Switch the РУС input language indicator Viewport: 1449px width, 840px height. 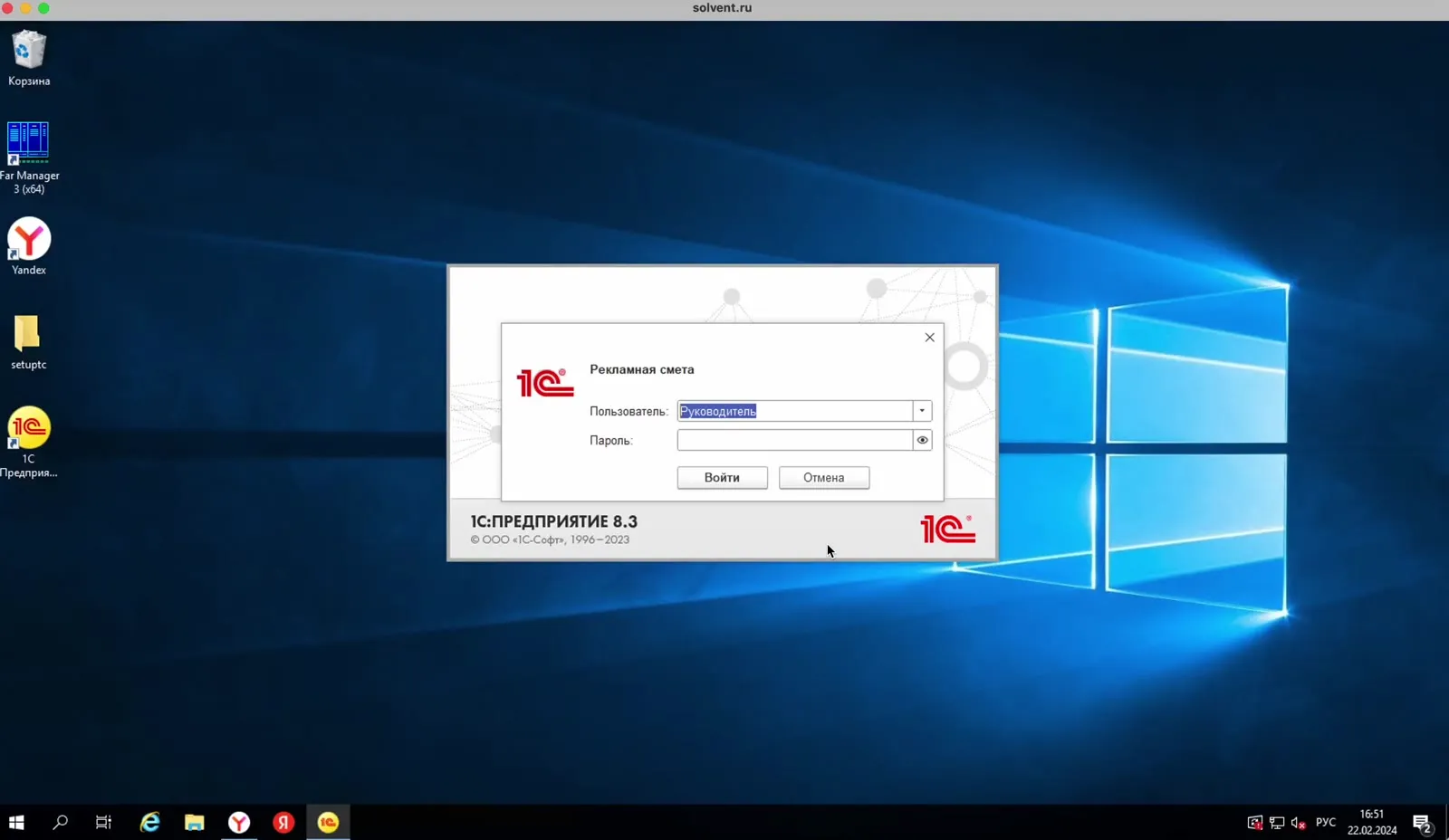[x=1325, y=823]
